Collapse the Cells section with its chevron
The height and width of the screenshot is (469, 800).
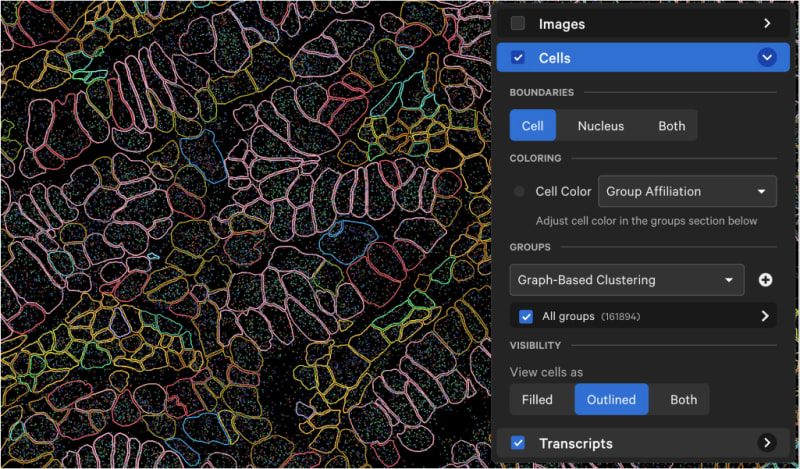[767, 58]
